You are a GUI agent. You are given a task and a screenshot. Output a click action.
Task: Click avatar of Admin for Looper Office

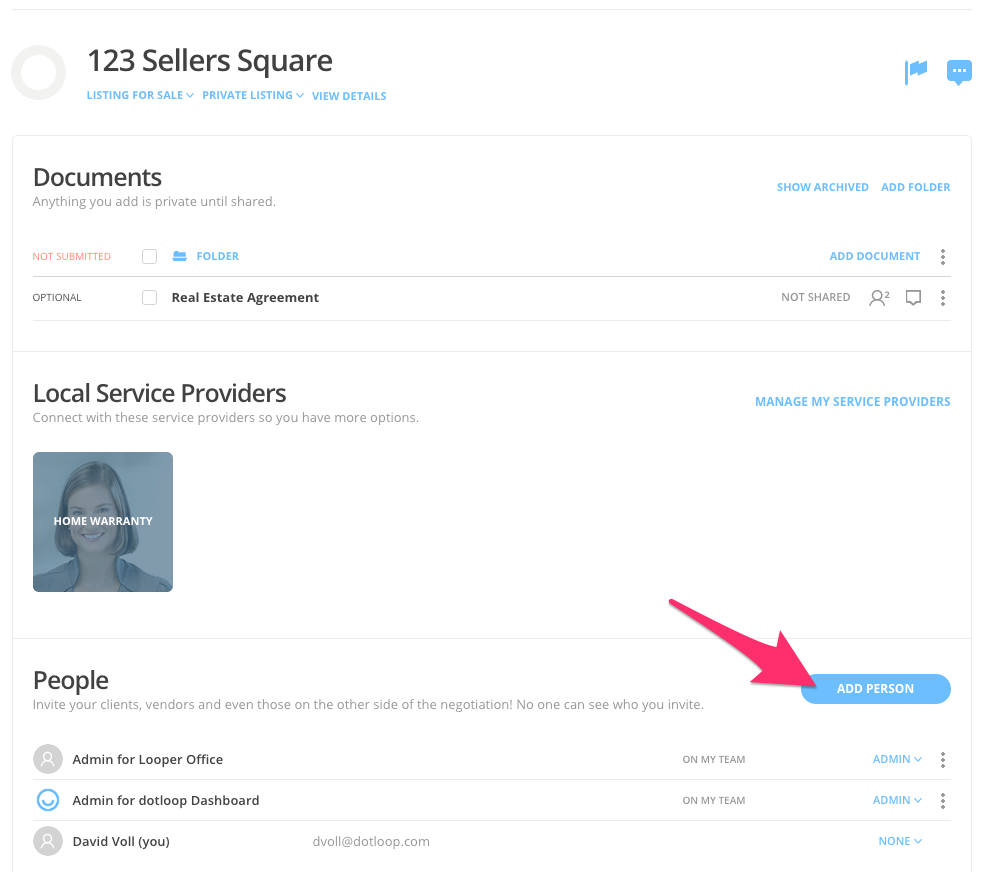(x=48, y=759)
